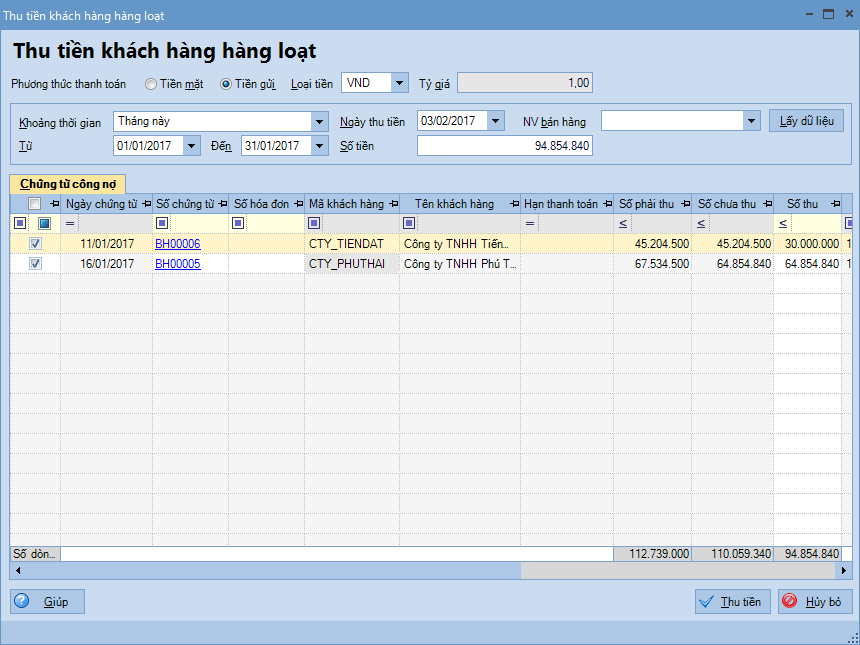Click the pin icon on Ngày chứng từ column

click(145, 204)
